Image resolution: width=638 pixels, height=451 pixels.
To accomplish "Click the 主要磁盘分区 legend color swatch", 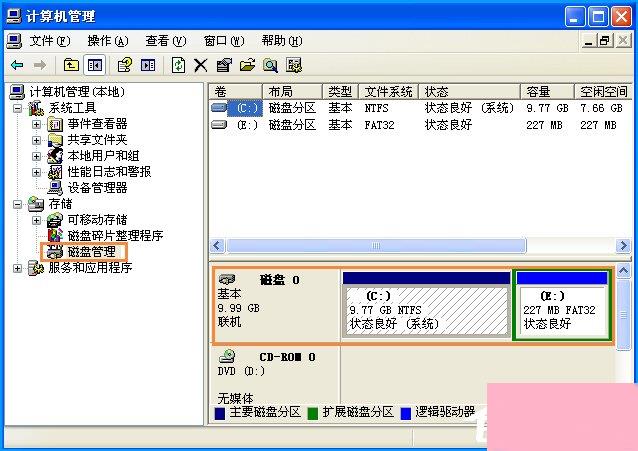I will pyautogui.click(x=220, y=413).
